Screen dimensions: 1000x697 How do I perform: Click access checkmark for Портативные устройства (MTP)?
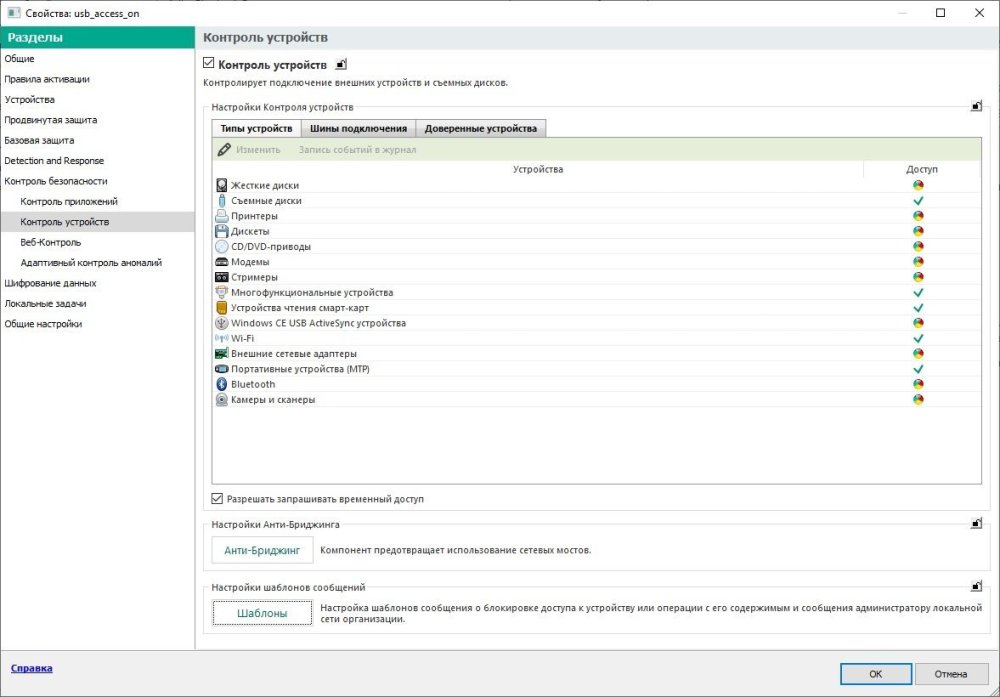918,369
